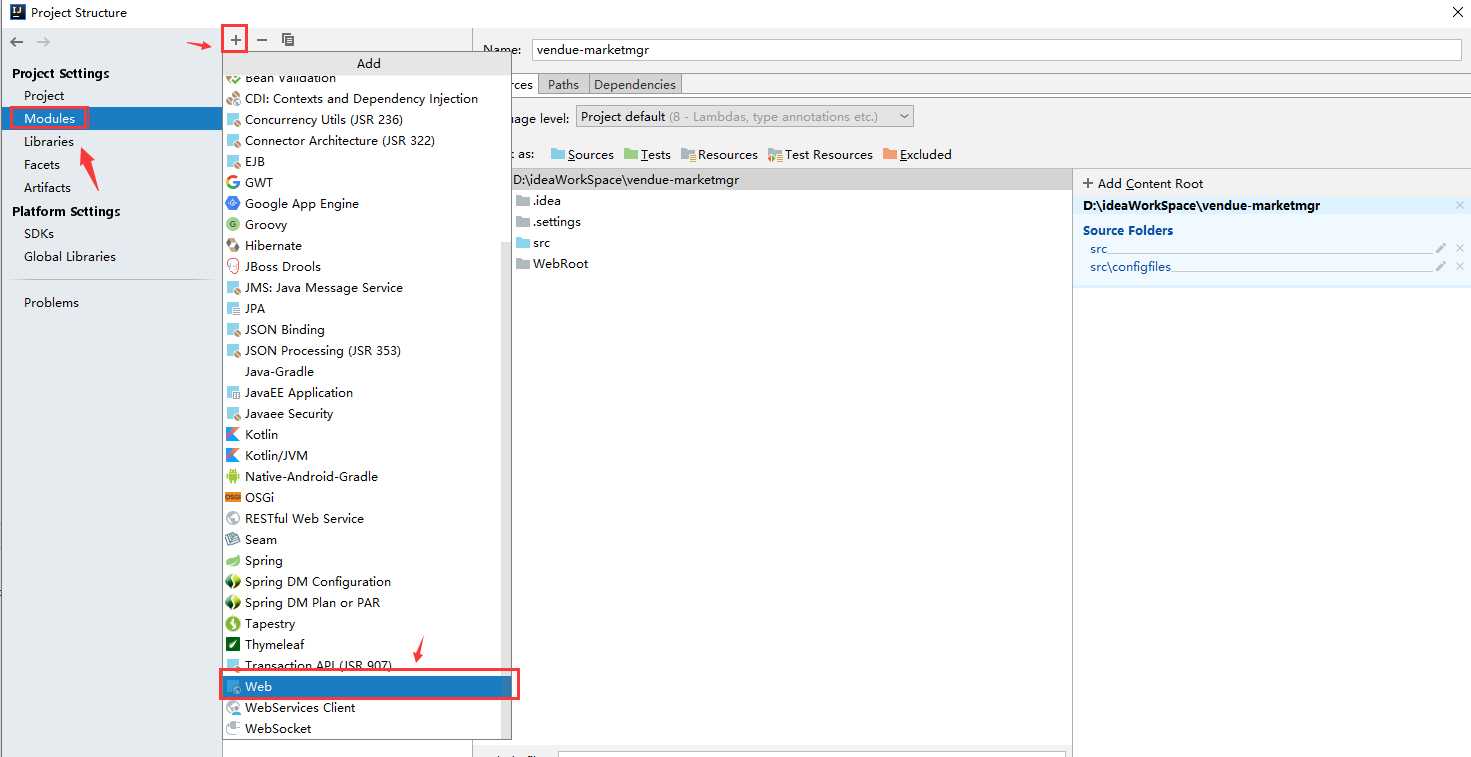The image size is (1471, 757).
Task: Click the Add popup scrollbar
Action: (x=506, y=490)
